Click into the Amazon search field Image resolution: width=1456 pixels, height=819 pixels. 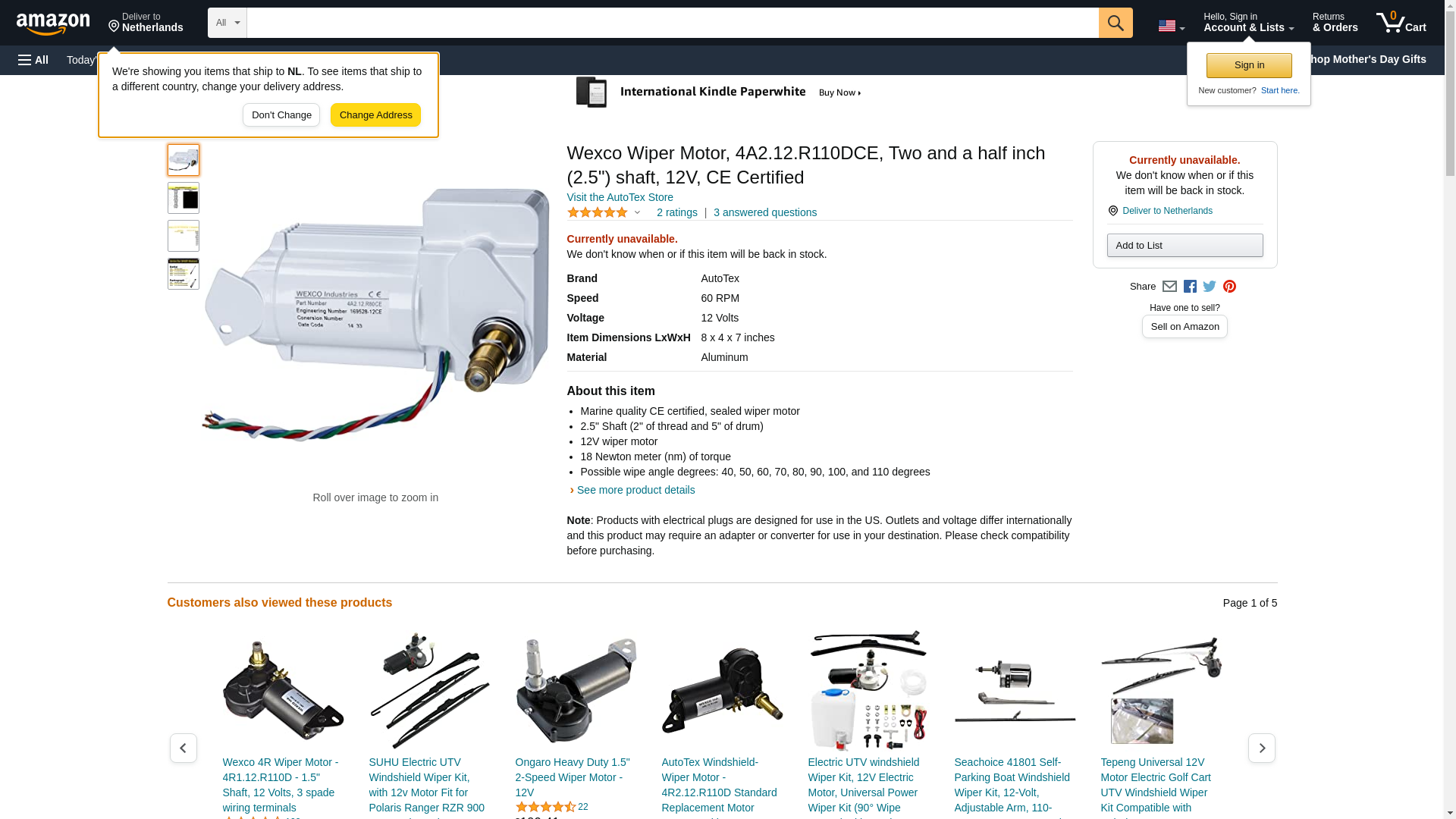point(673,23)
